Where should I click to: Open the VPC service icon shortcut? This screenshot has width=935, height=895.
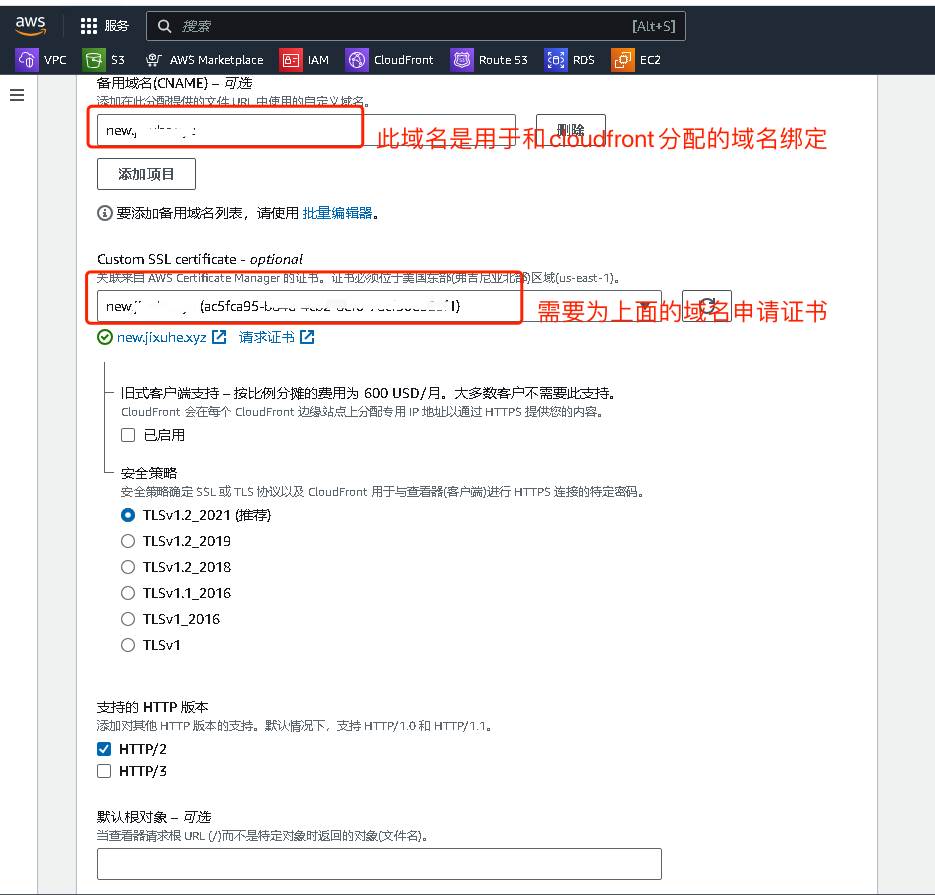coord(27,60)
